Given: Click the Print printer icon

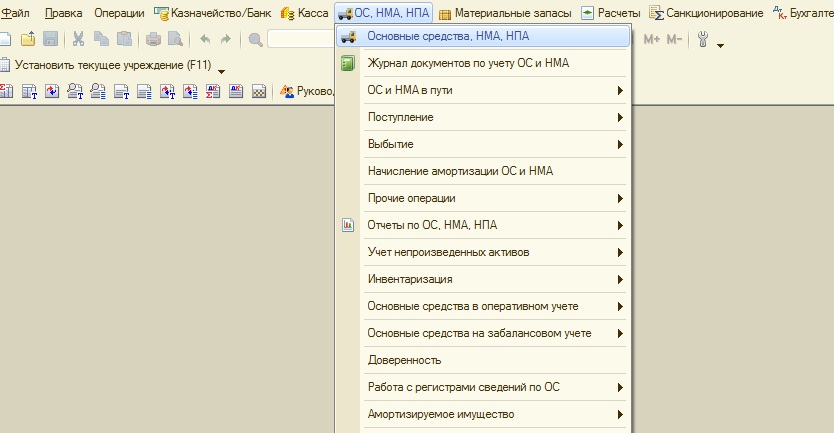Looking at the screenshot, I should (153, 40).
